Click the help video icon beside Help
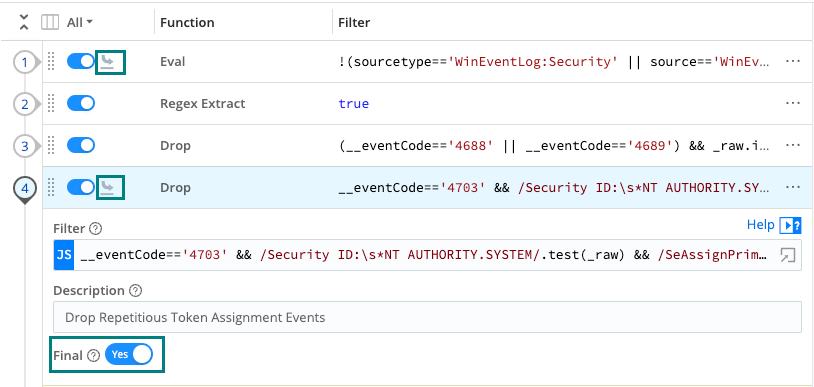The width and height of the screenshot is (814, 387). click(791, 225)
